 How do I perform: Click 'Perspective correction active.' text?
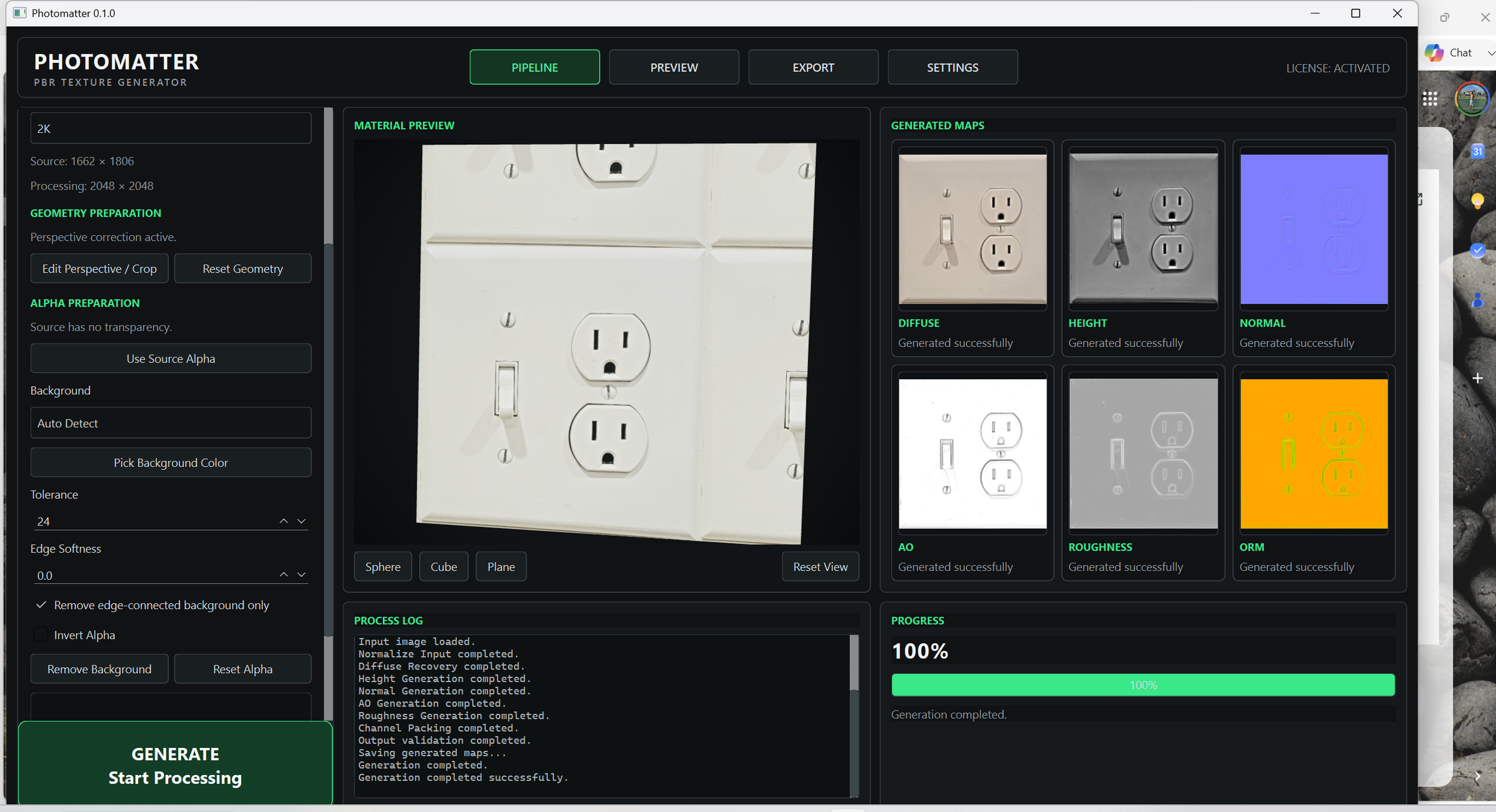click(103, 237)
